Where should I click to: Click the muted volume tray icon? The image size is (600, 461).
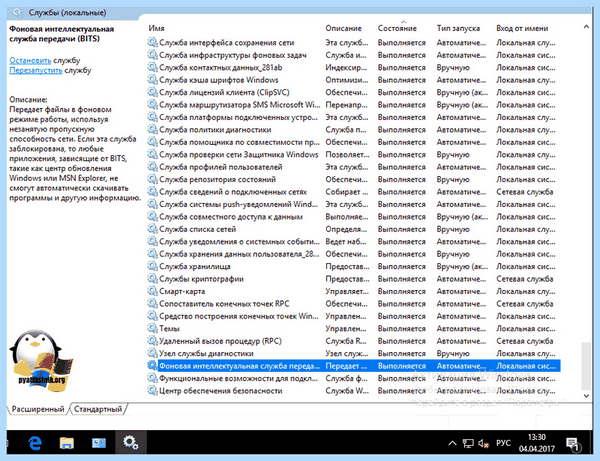[483, 443]
